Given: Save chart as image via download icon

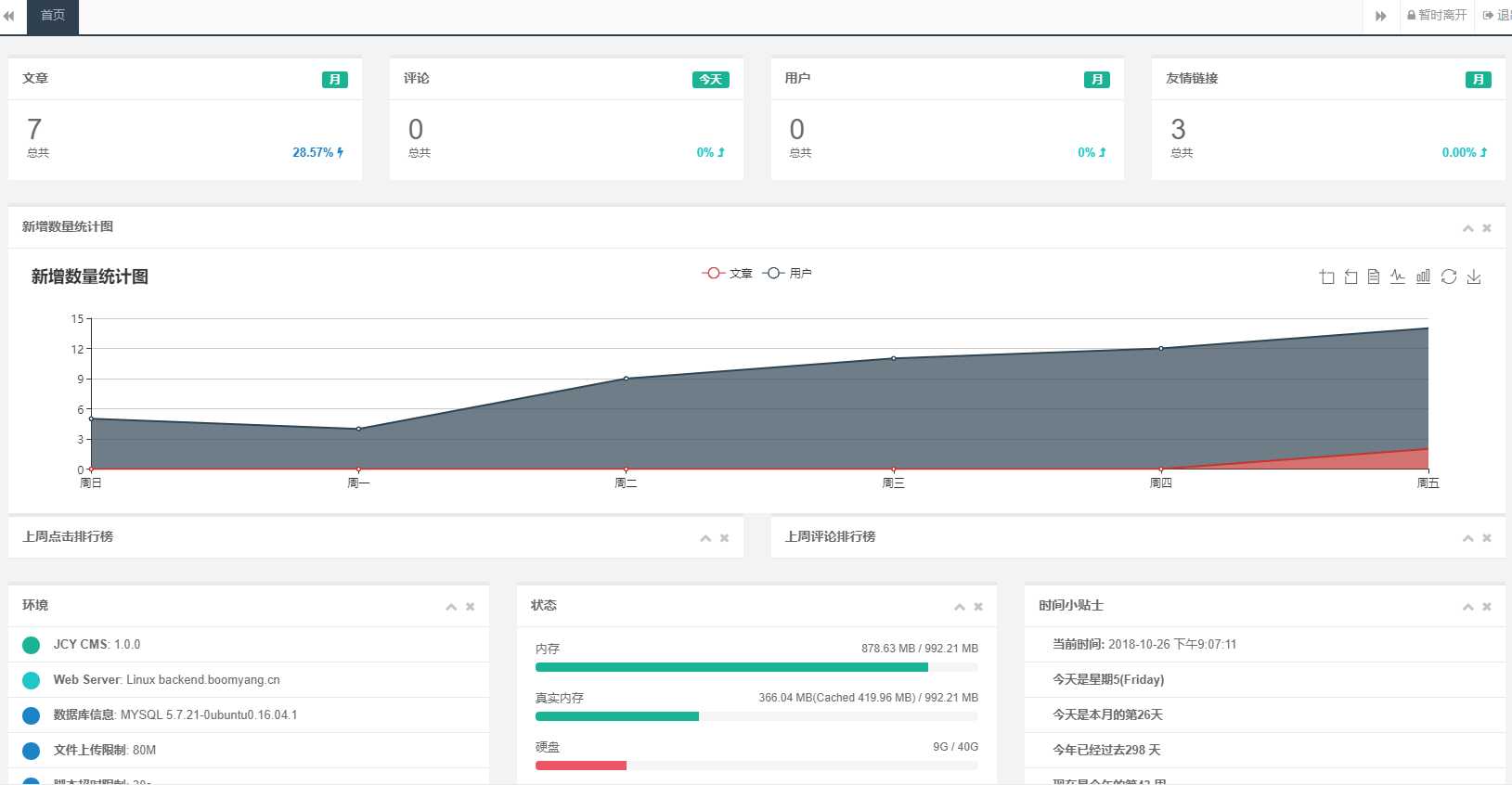Looking at the screenshot, I should pyautogui.click(x=1474, y=277).
